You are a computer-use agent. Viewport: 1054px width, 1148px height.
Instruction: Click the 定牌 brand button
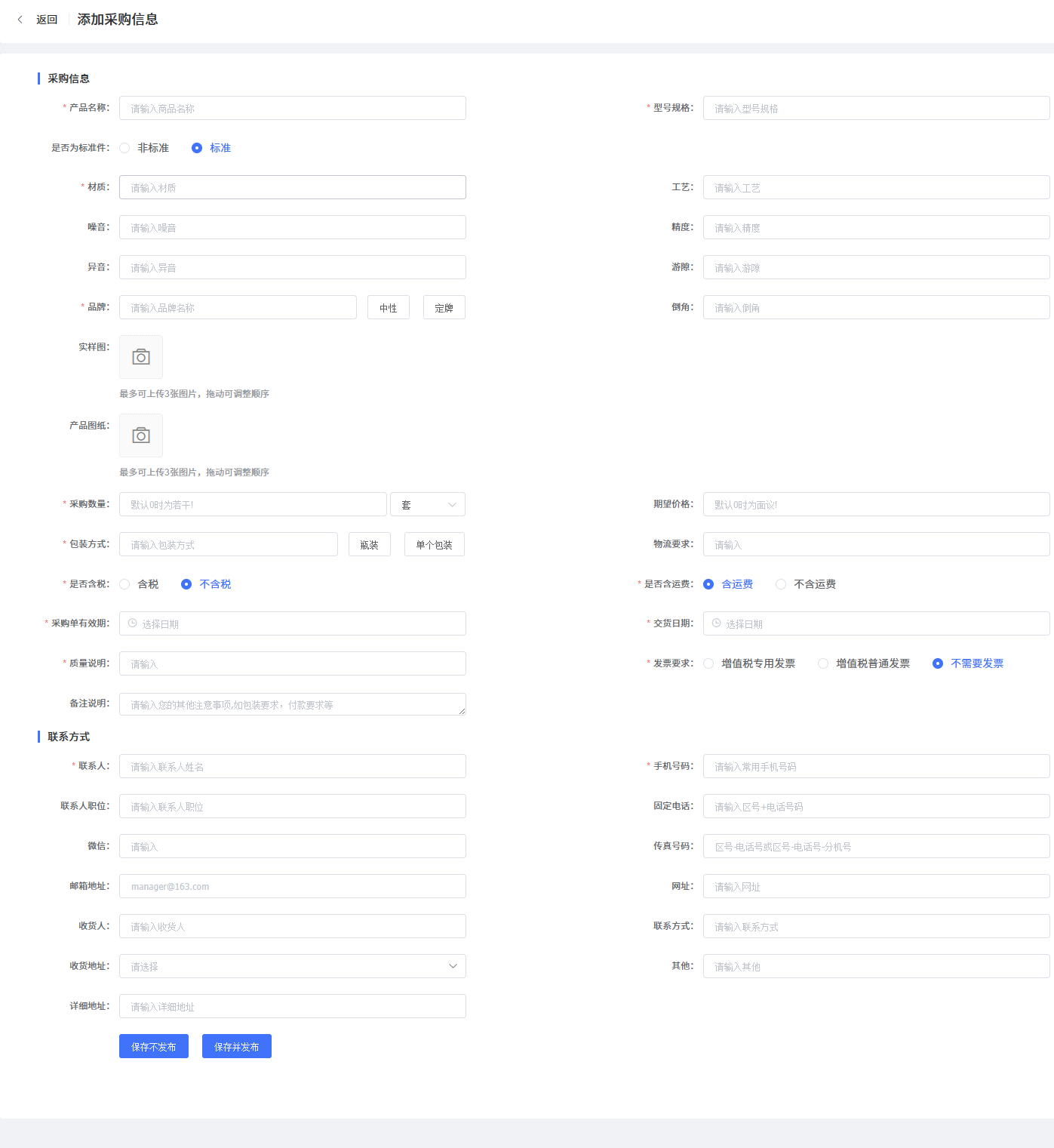(444, 308)
